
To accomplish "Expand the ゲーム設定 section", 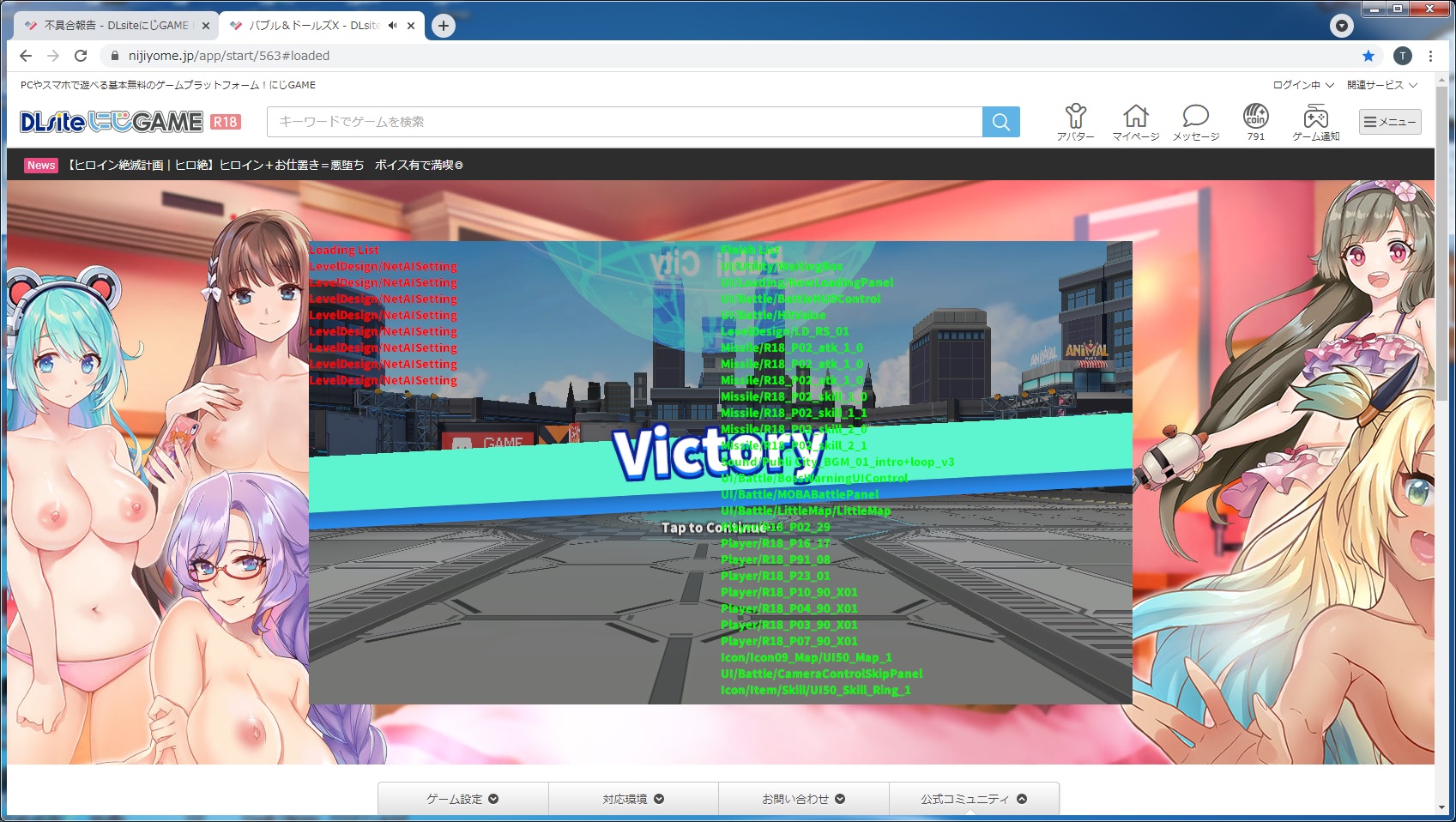I will coord(462,799).
